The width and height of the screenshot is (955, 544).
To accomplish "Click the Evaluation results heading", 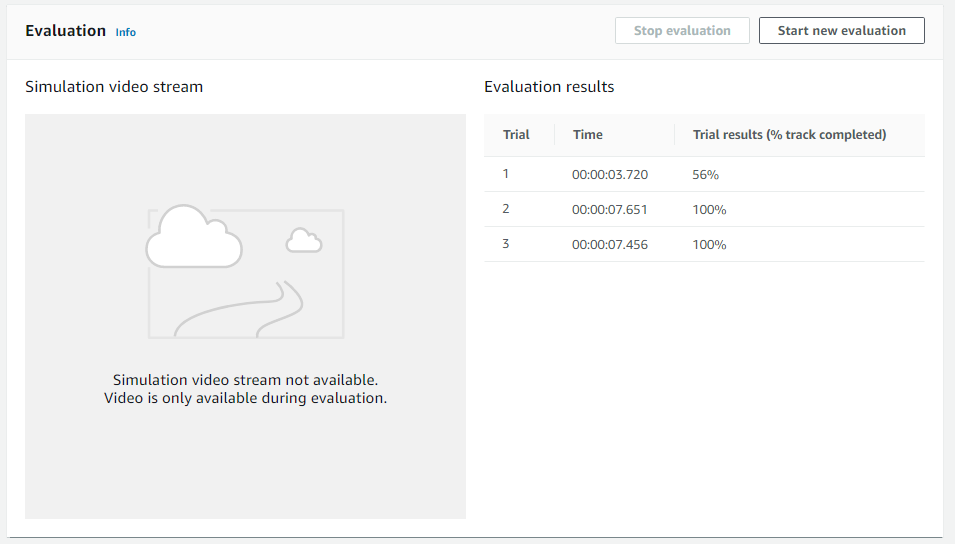I will (549, 87).
